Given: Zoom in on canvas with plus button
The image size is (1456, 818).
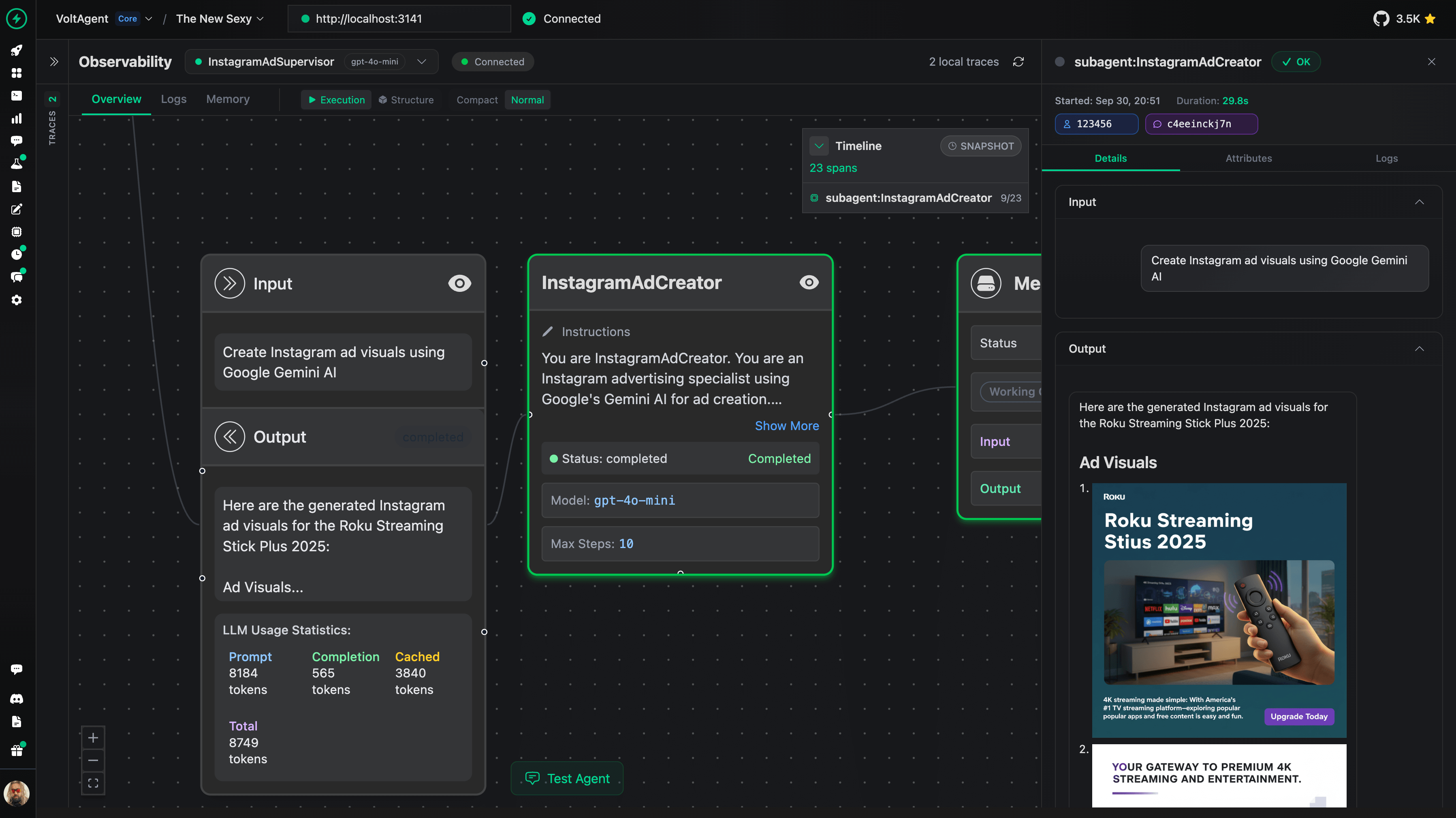Looking at the screenshot, I should point(93,738).
